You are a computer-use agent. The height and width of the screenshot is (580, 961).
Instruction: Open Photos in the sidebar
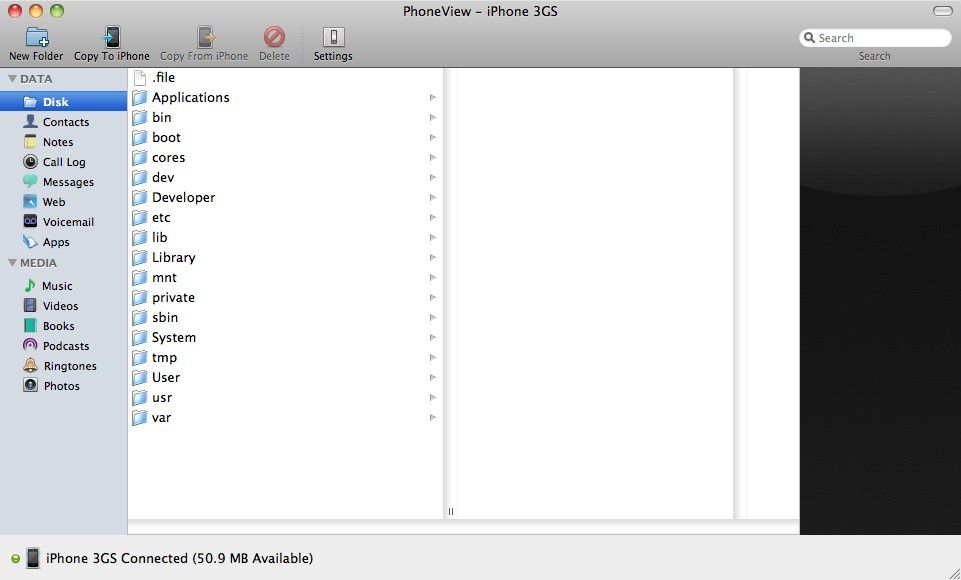pyautogui.click(x=64, y=386)
